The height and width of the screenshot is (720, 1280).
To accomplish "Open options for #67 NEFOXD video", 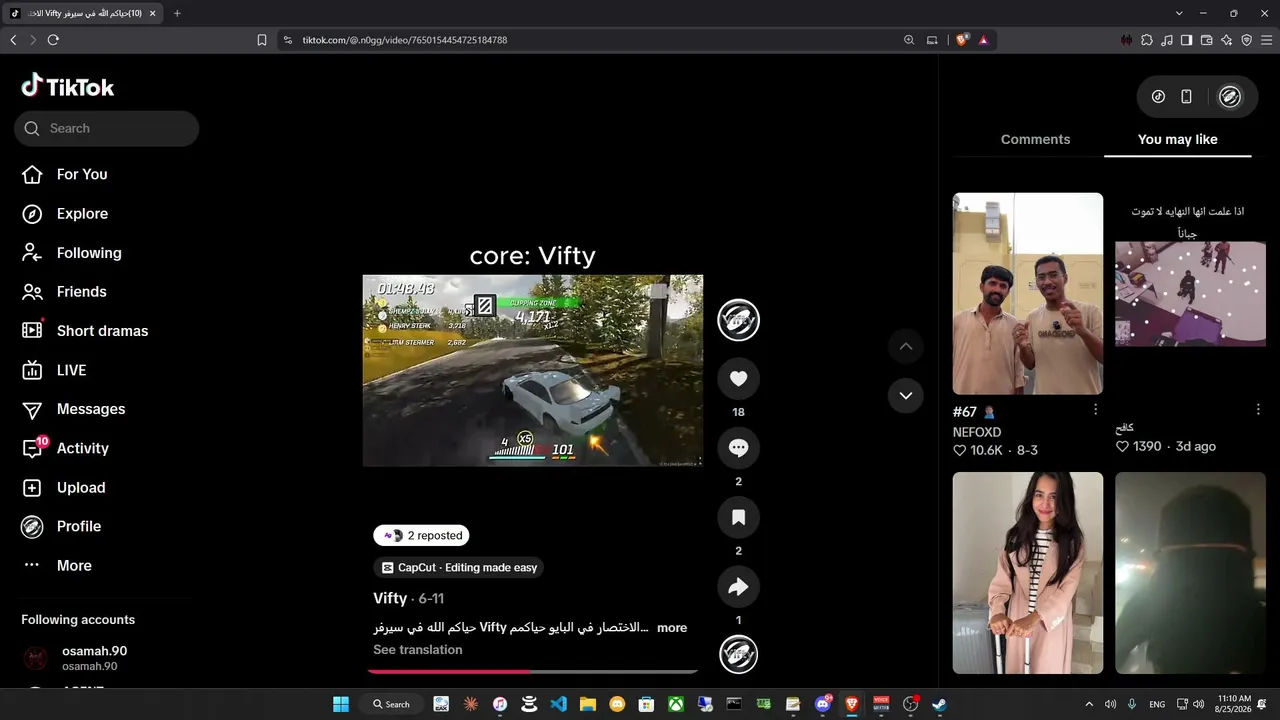I will tap(1095, 410).
